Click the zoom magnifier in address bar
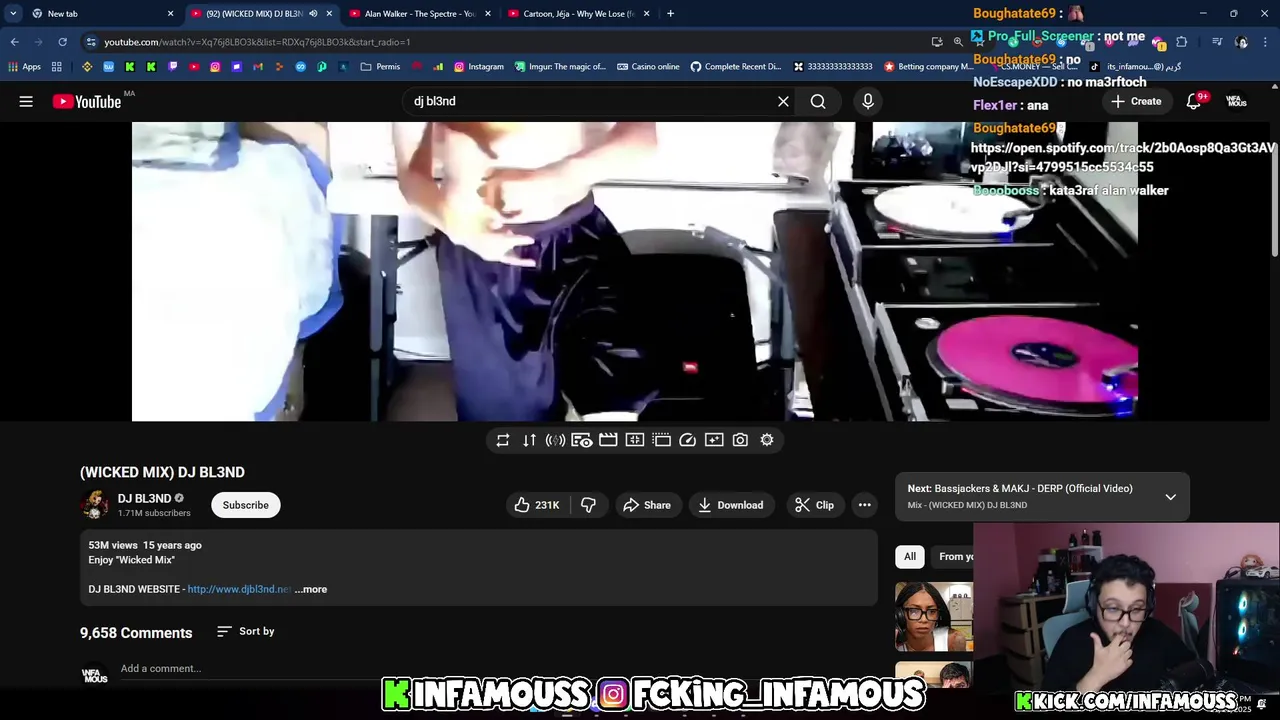Viewport: 1280px width, 720px height. [x=958, y=42]
